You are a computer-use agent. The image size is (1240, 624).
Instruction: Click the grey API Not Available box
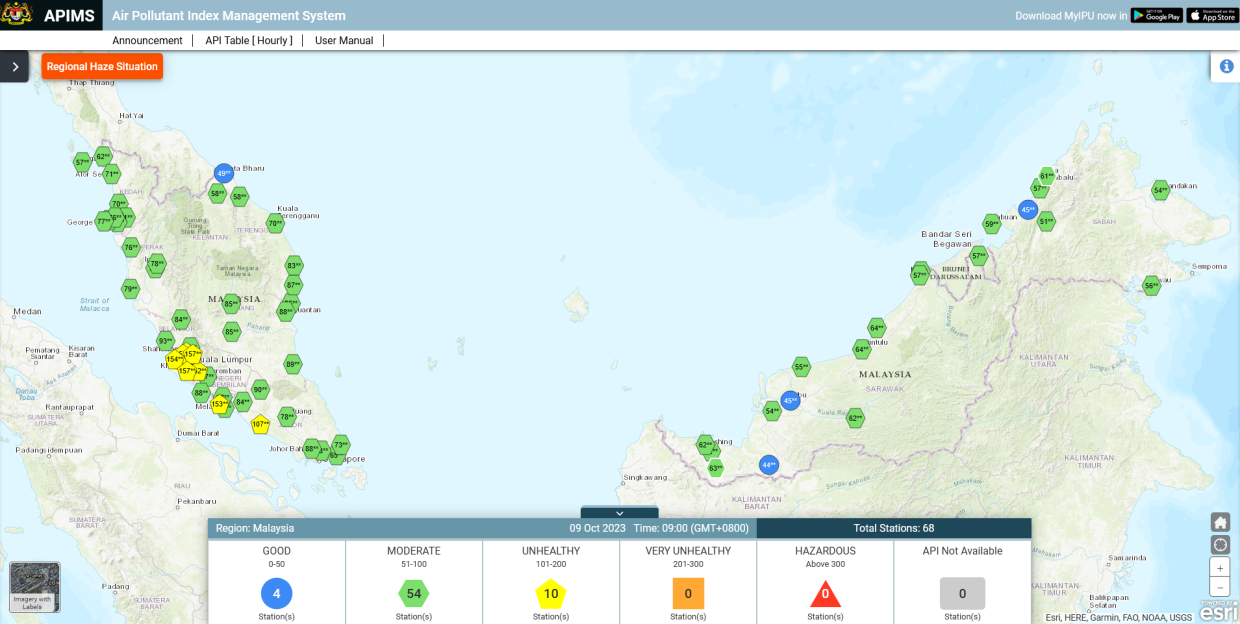(x=962, y=593)
